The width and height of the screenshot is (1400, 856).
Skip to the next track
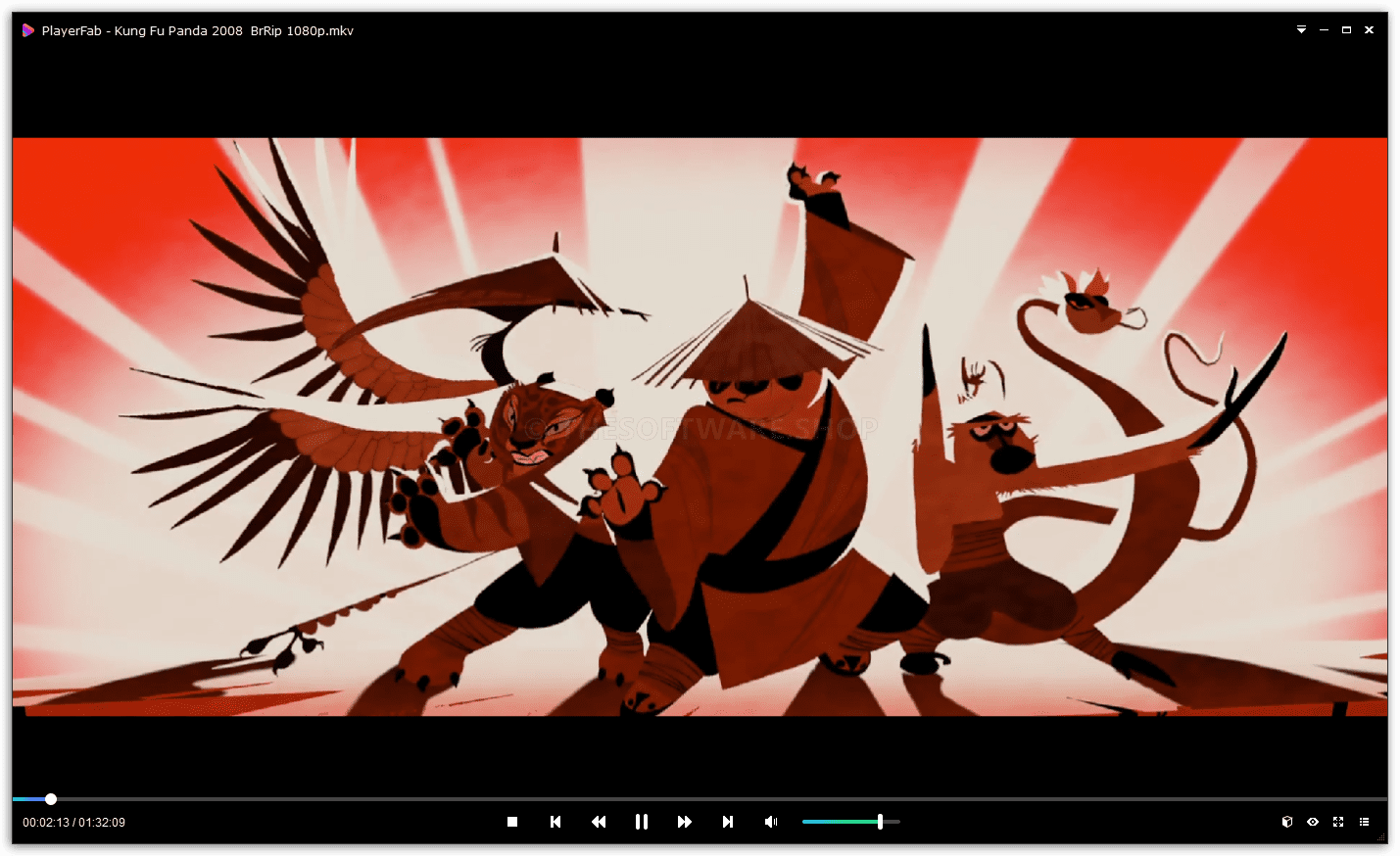click(728, 822)
